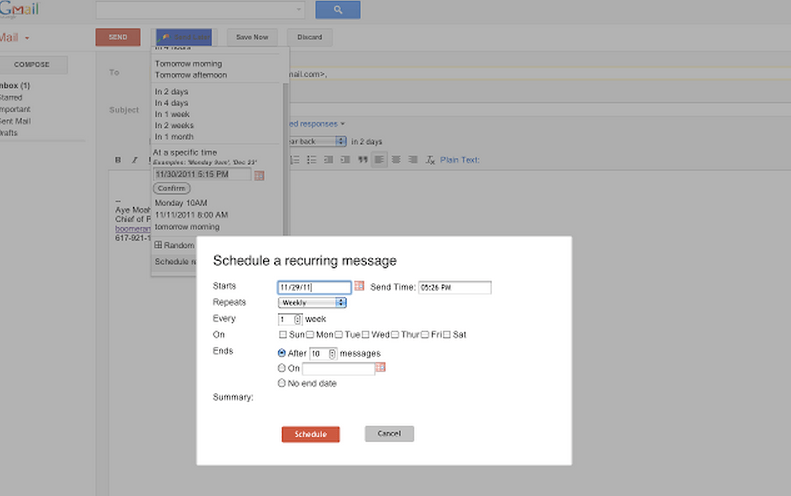Click the Cancel button in the dialog

[x=389, y=434]
